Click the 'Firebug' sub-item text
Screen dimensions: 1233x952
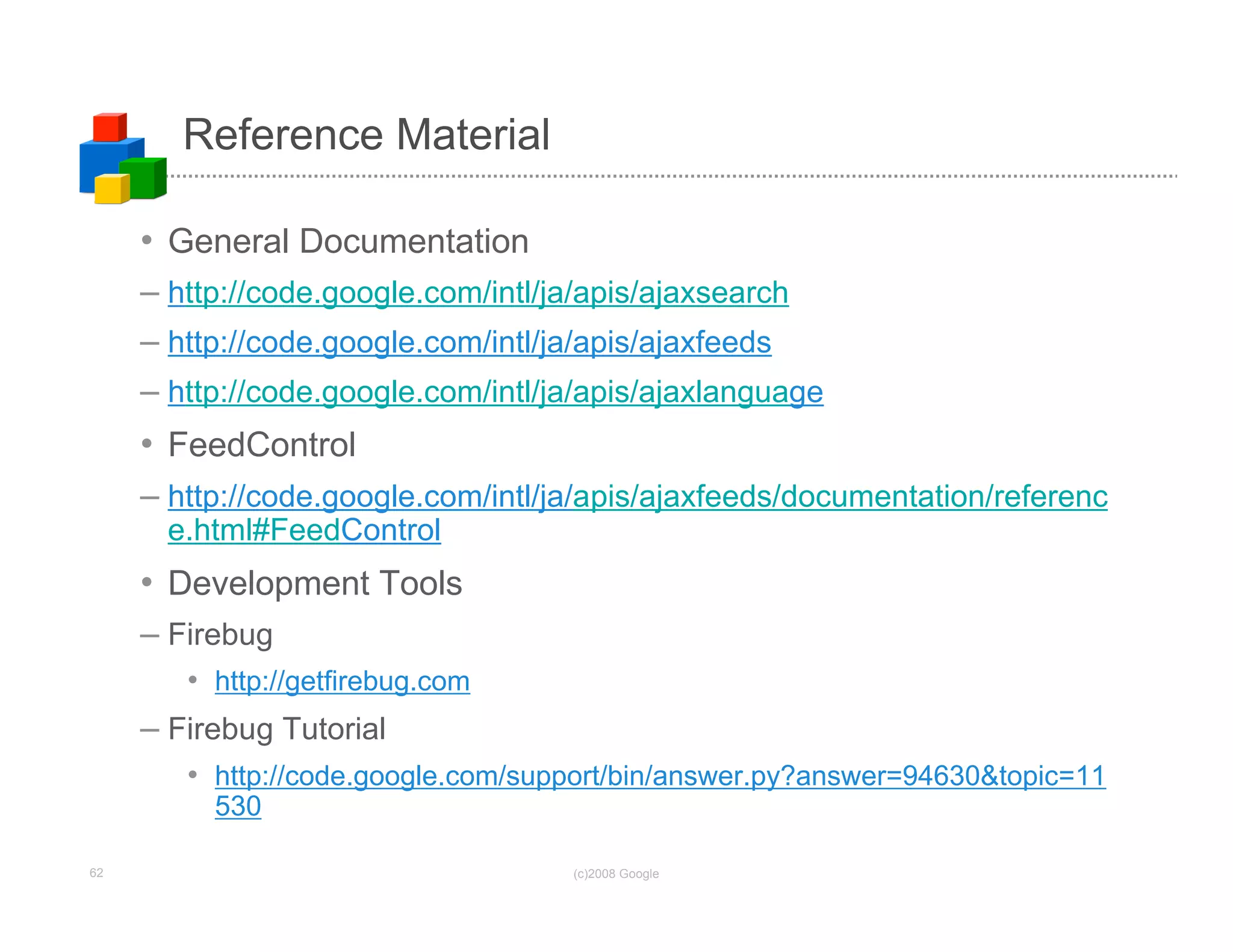220,635
